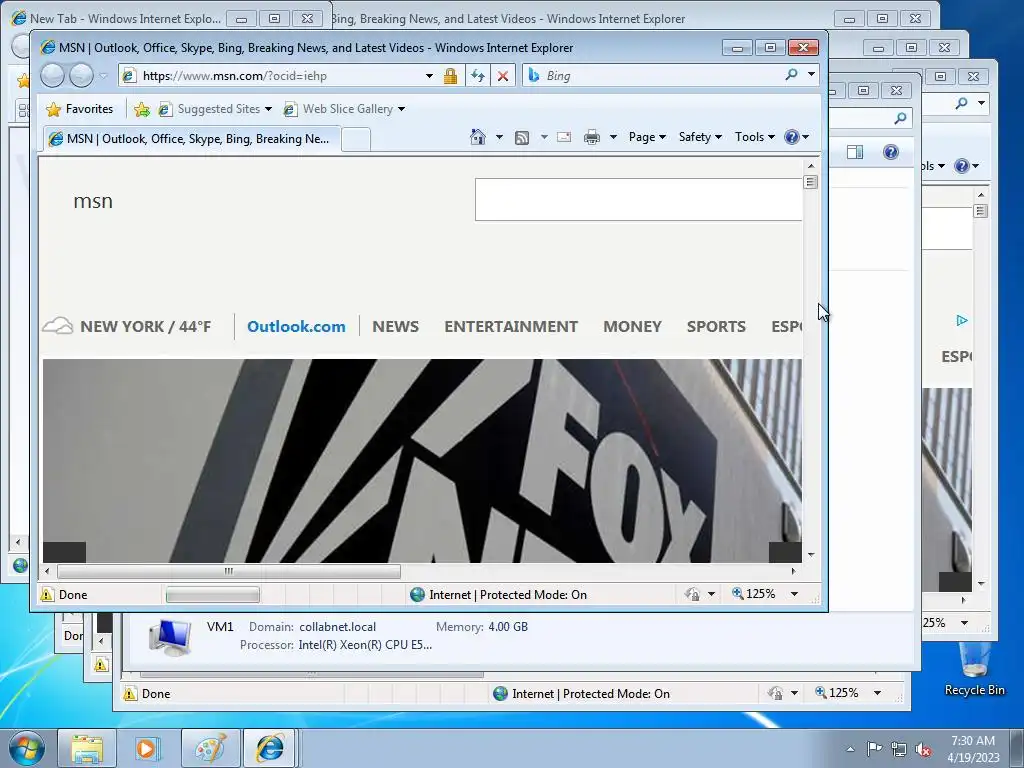Click the RSS Feeds icon
The width and height of the screenshot is (1024, 768).
click(522, 137)
